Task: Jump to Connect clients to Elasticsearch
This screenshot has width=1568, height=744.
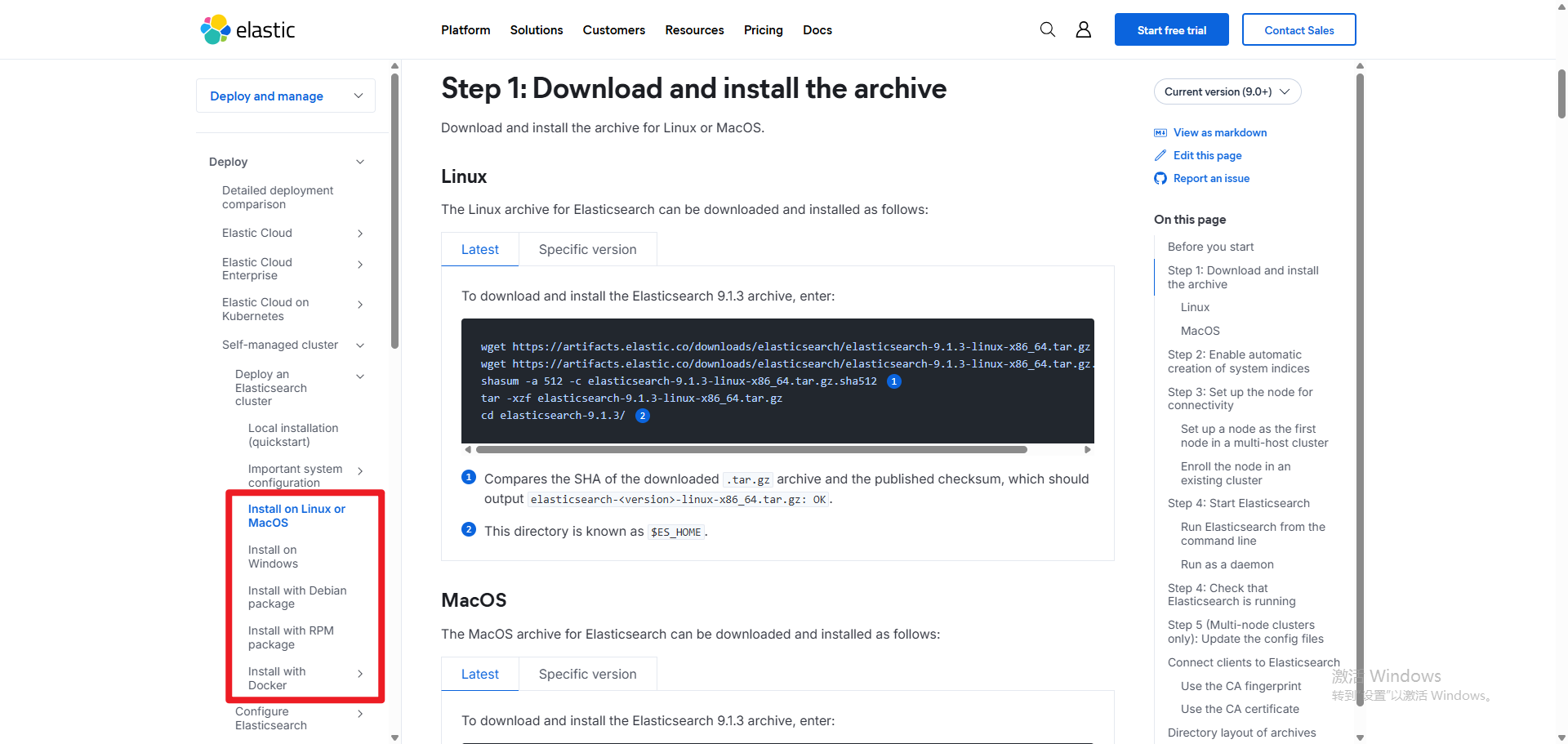Action: coord(1254,662)
